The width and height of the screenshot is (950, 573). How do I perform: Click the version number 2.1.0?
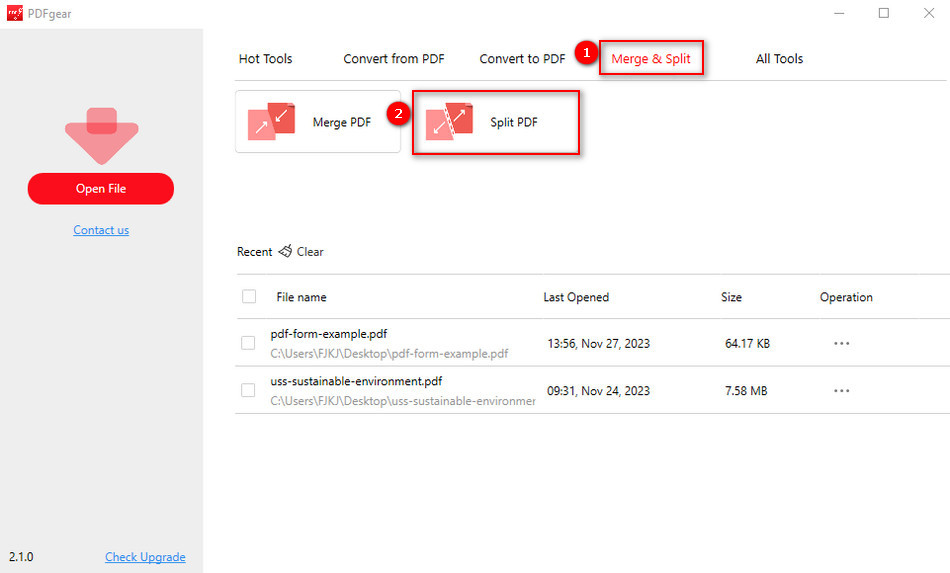coord(21,557)
